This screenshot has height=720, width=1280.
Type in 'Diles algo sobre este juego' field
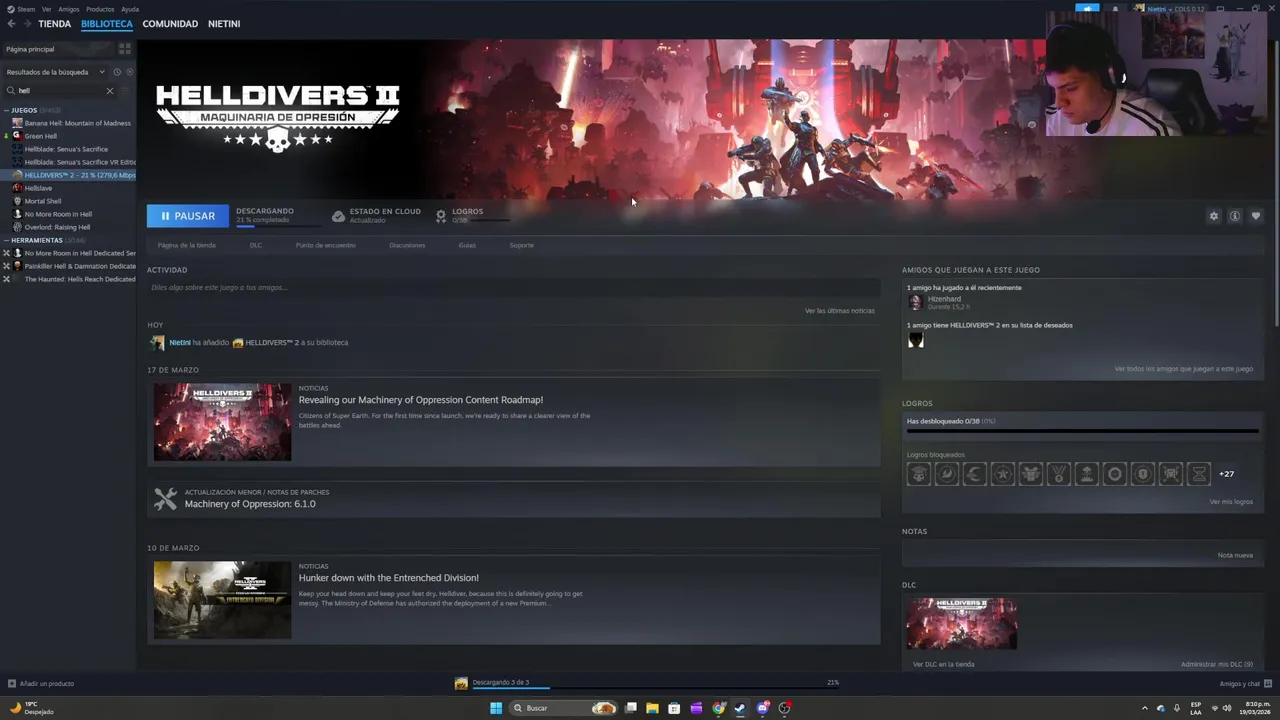(513, 288)
